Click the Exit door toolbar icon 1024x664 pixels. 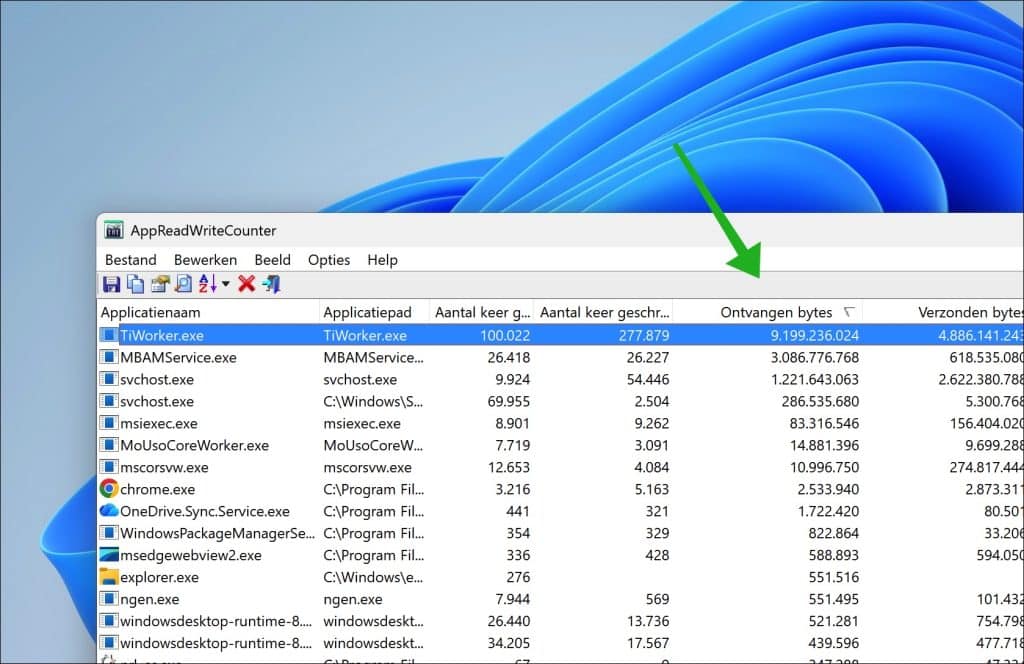(x=272, y=284)
